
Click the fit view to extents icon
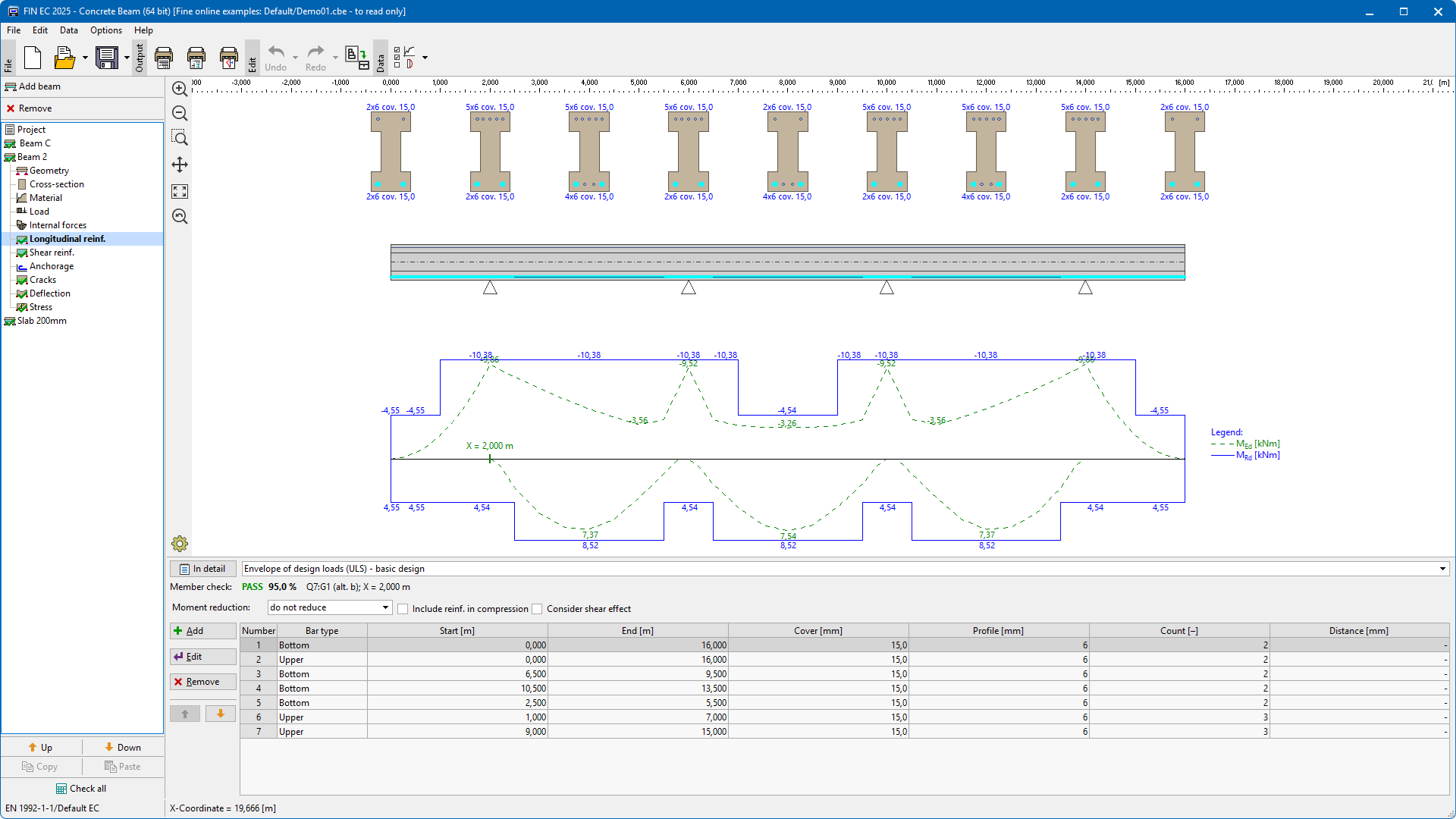tap(180, 191)
